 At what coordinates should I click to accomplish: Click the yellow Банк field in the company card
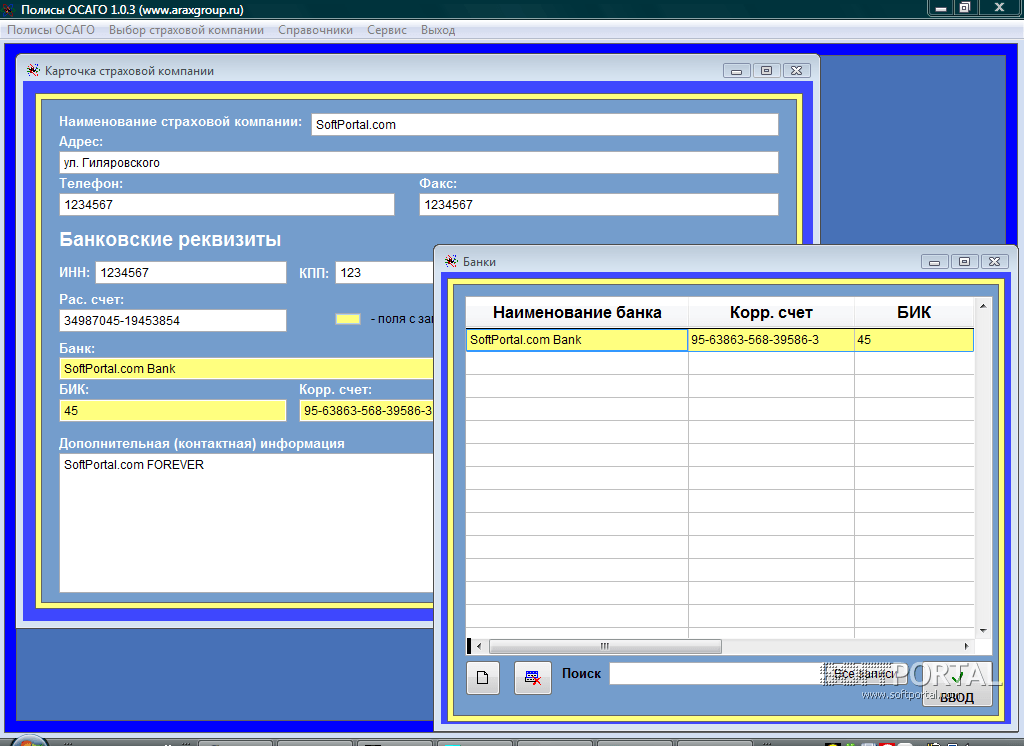(246, 368)
